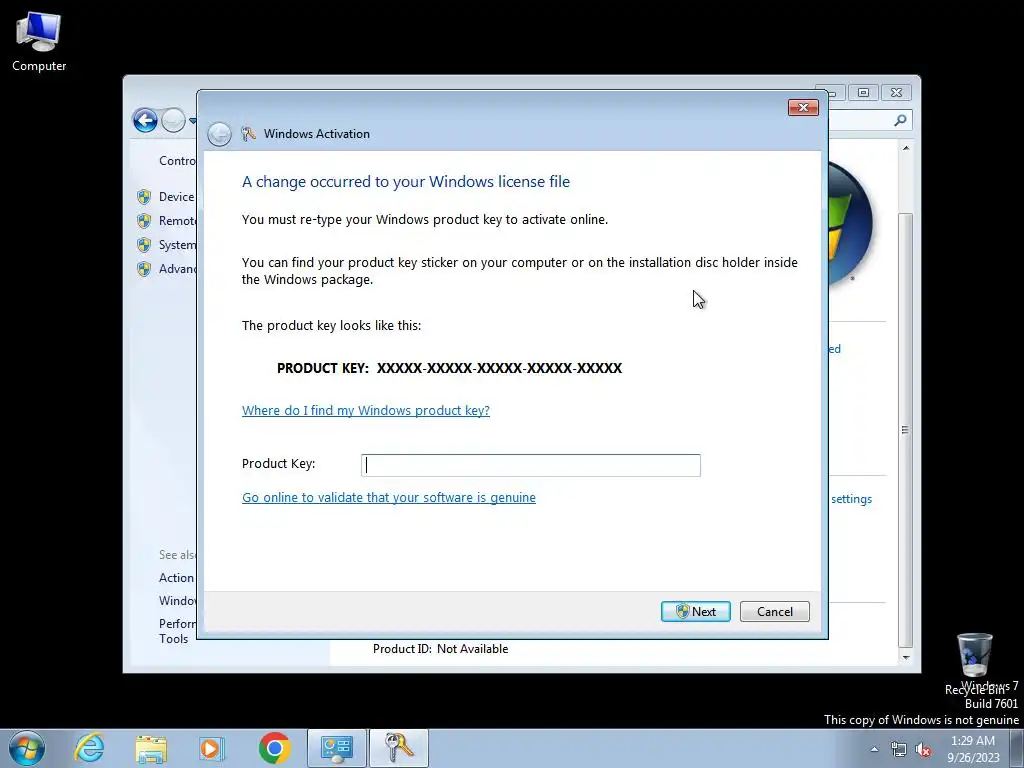This screenshot has width=1024, height=768.
Task: Open Action Center link under See also
Action: point(176,578)
